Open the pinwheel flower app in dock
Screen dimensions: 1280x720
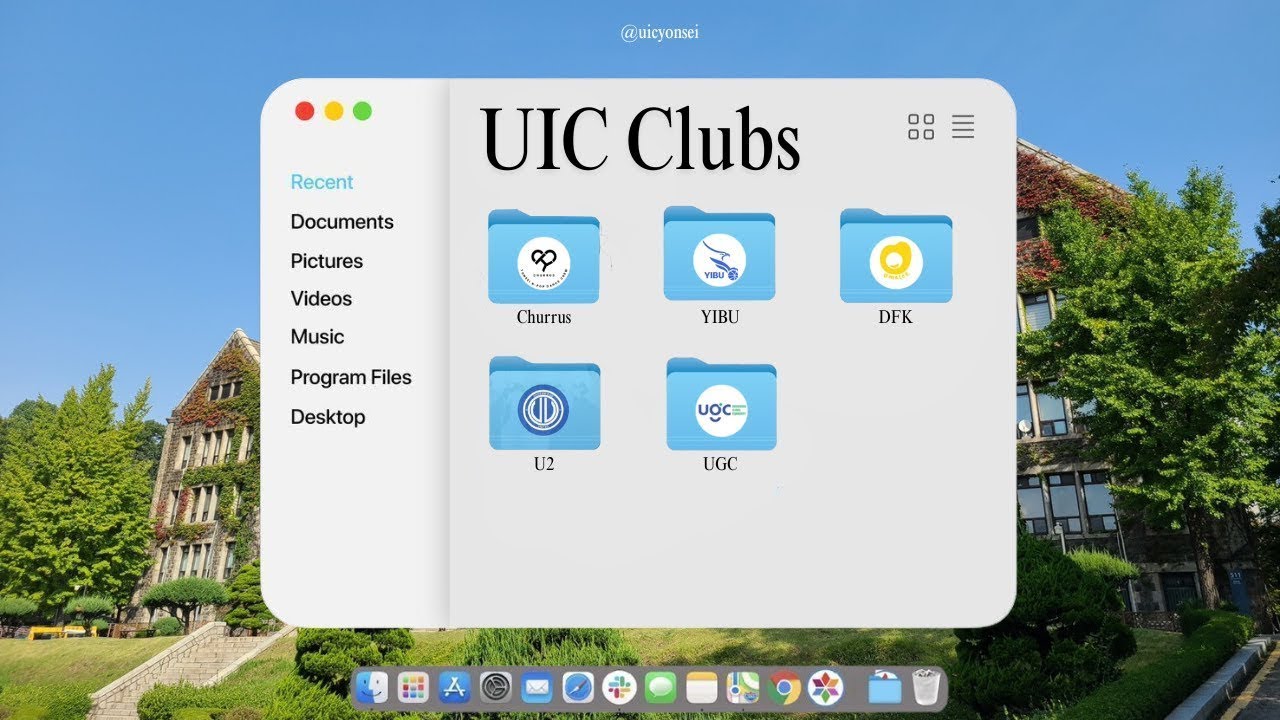click(826, 688)
